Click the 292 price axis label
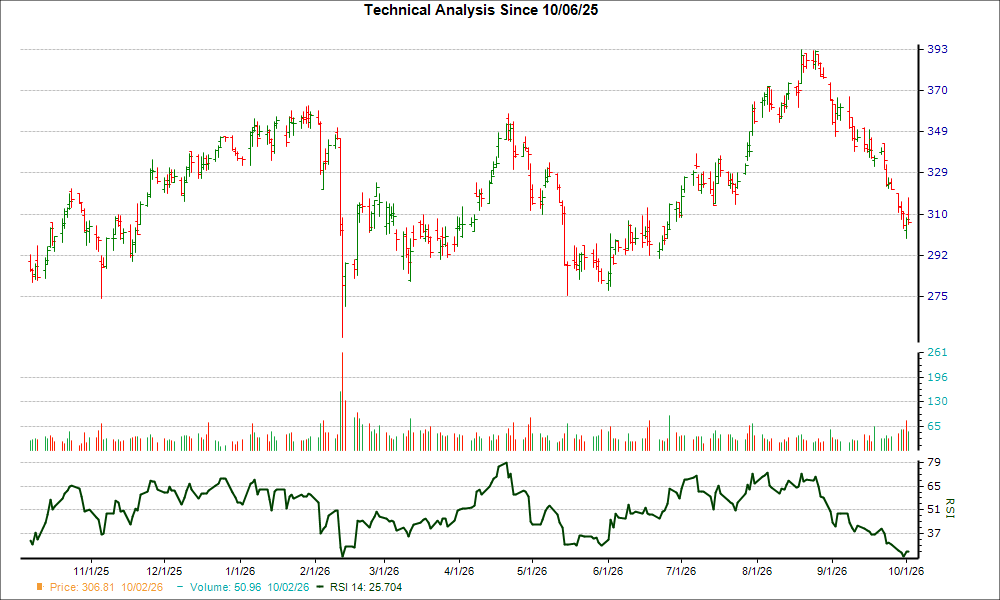 (937, 255)
